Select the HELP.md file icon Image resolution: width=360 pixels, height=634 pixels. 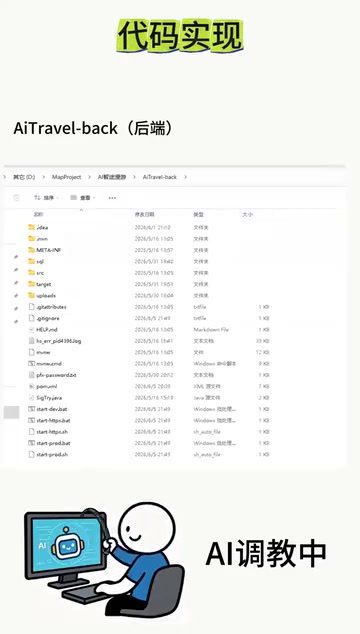pyautogui.click(x=32, y=330)
